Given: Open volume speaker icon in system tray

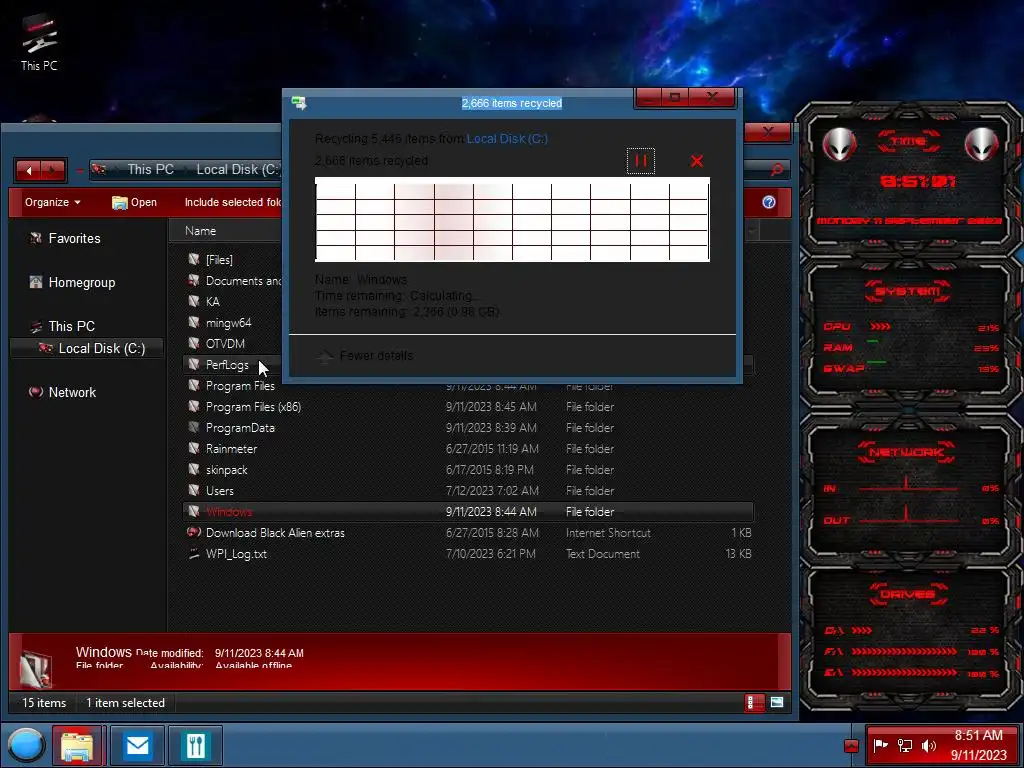Looking at the screenshot, I should click(929, 746).
